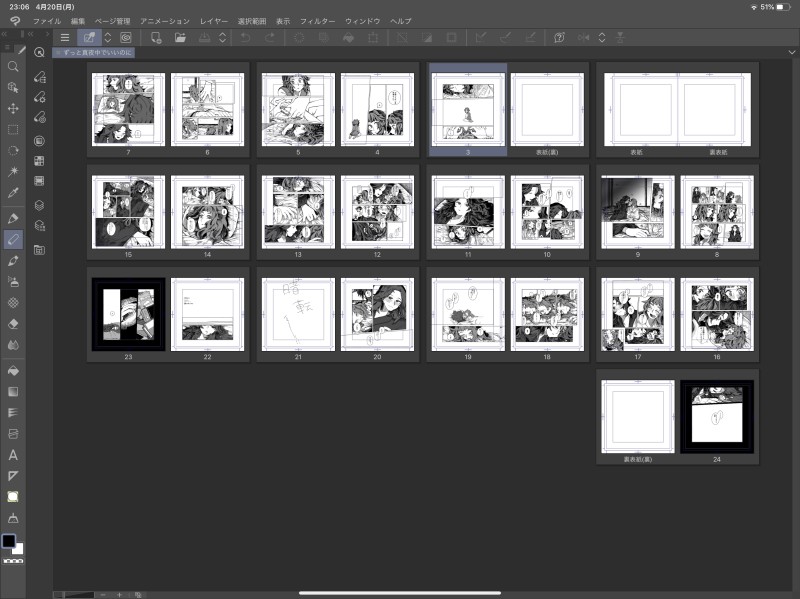Open the 表示 menu

283,21
